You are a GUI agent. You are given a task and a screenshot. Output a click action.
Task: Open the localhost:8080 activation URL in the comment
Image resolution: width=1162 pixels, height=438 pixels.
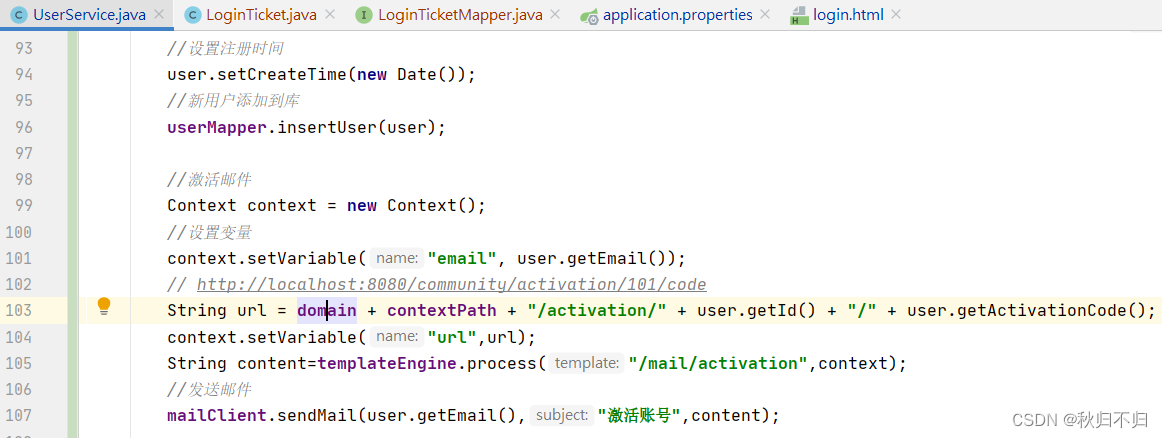pos(451,285)
